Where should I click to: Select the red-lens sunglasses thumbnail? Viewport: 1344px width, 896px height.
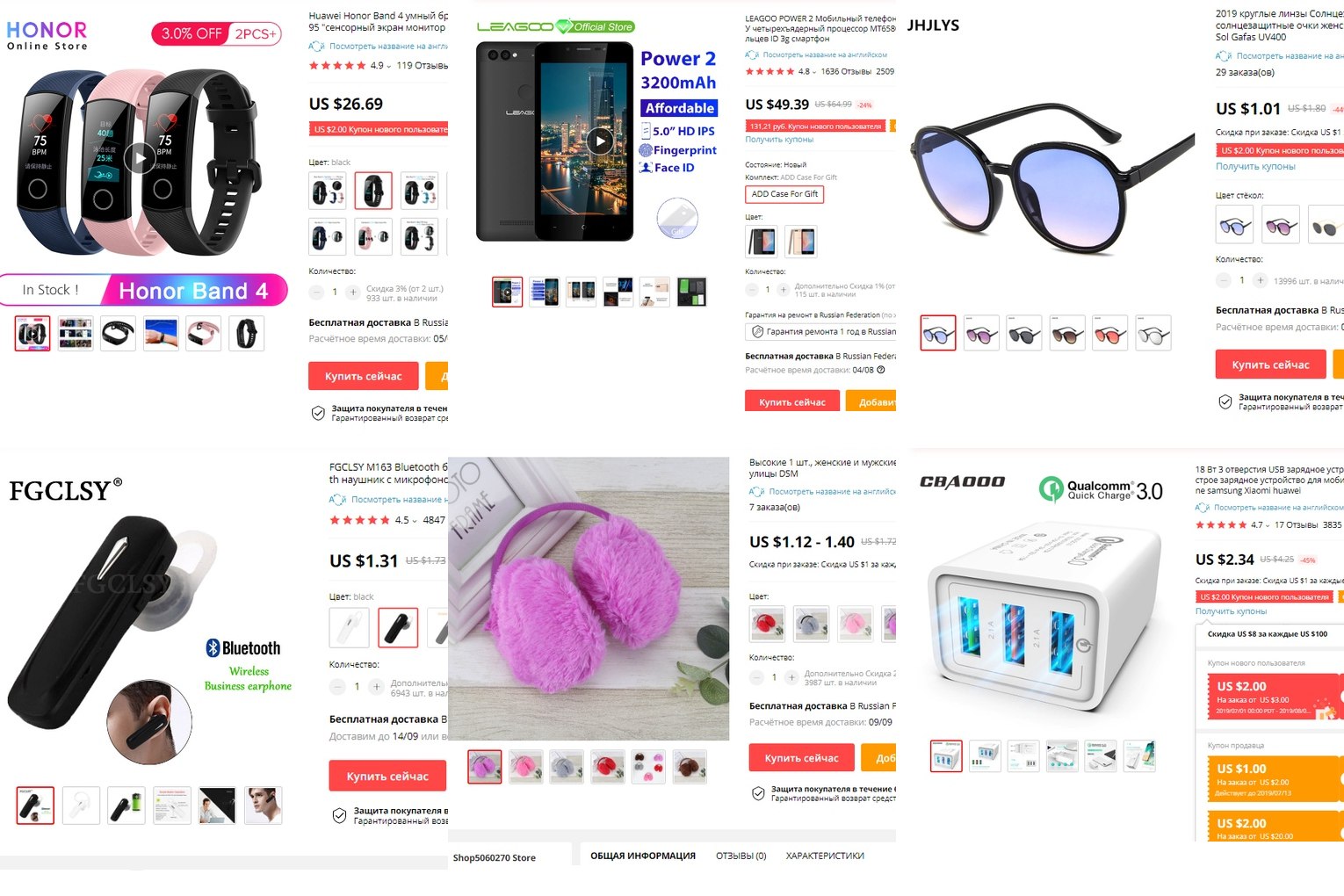[x=1110, y=333]
